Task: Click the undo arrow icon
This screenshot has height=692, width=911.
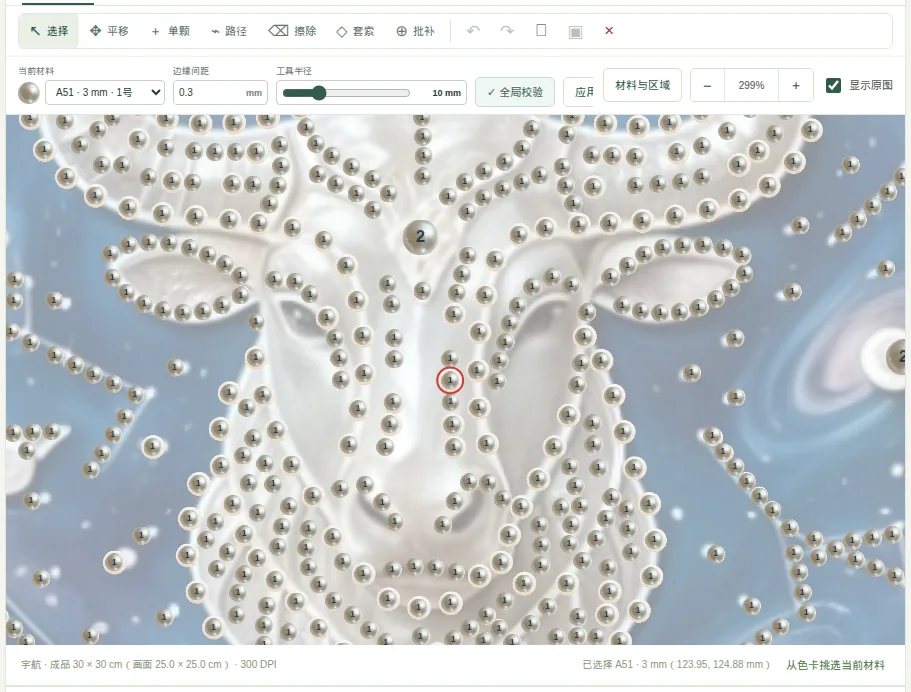Action: (x=474, y=30)
